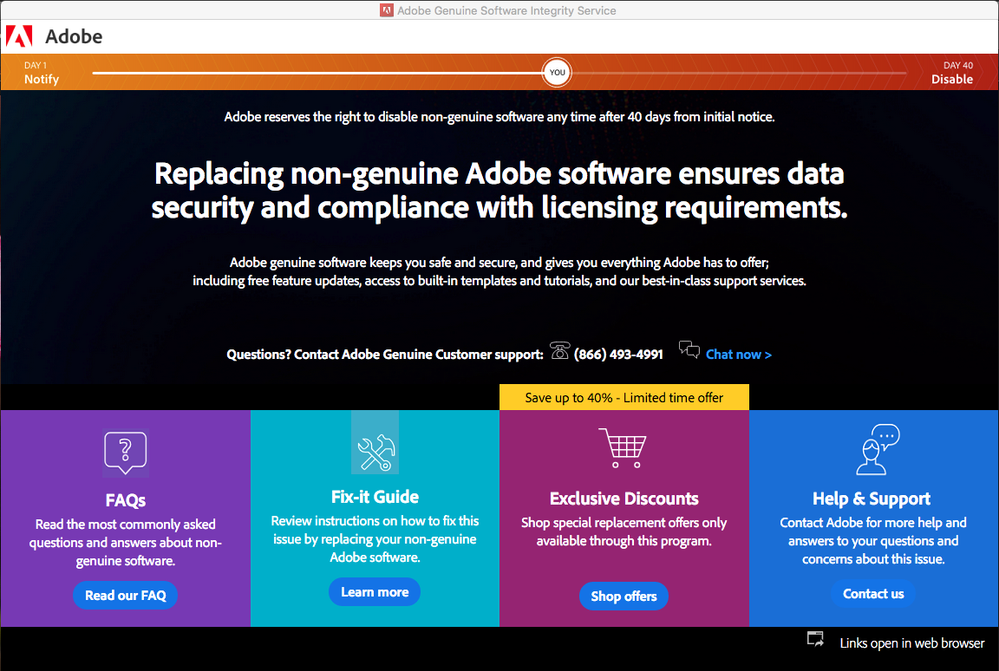Click the Save up to 40% banner
Viewport: 999px width, 671px height.
click(x=624, y=397)
